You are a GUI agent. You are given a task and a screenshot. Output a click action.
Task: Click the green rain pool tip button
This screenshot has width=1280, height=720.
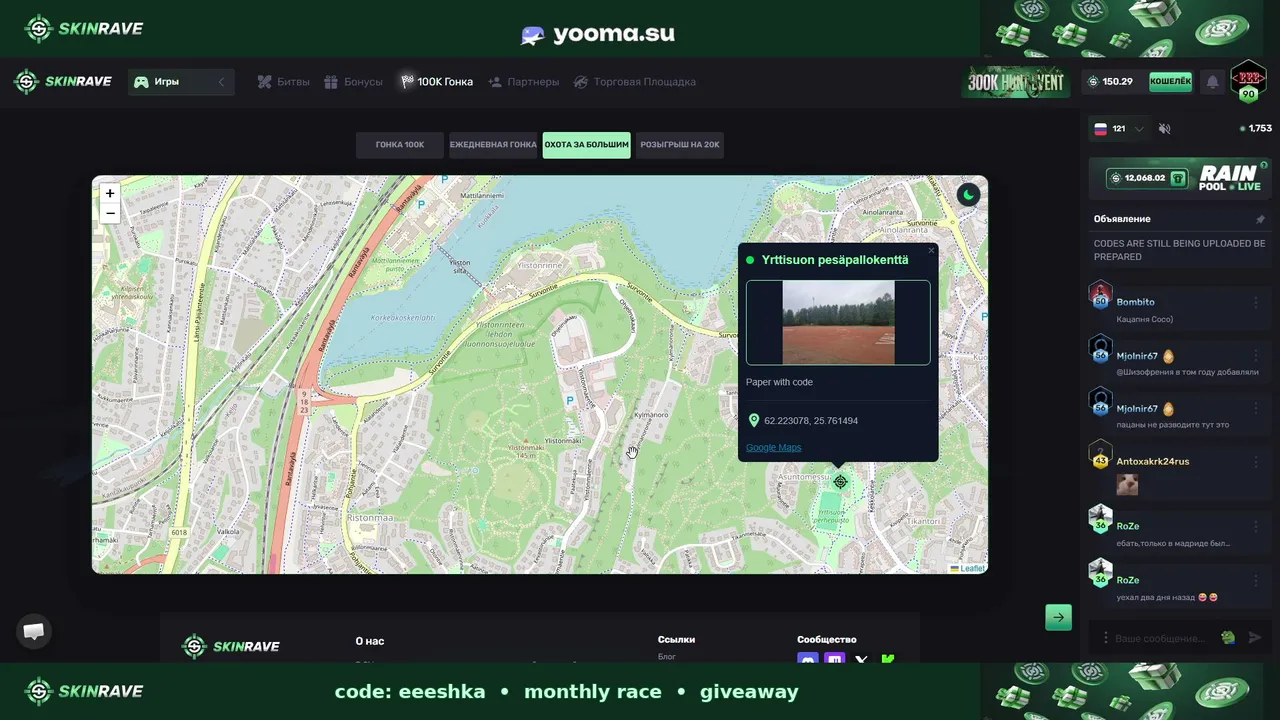(x=1178, y=178)
